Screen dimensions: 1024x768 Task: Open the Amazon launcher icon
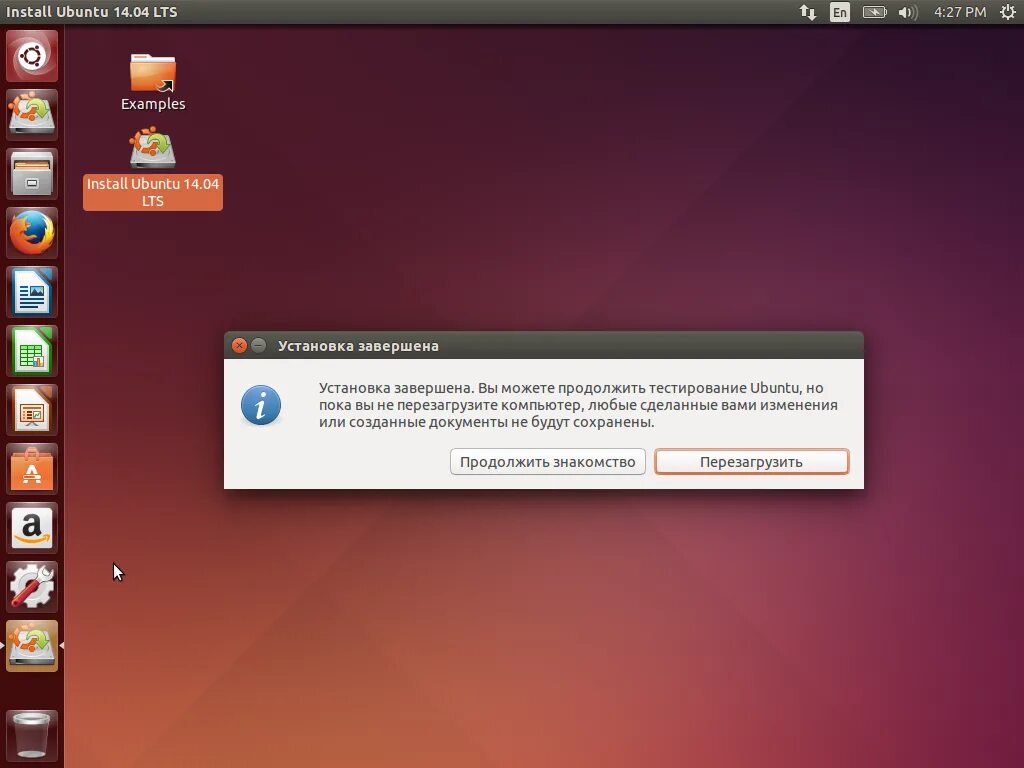pyautogui.click(x=32, y=528)
